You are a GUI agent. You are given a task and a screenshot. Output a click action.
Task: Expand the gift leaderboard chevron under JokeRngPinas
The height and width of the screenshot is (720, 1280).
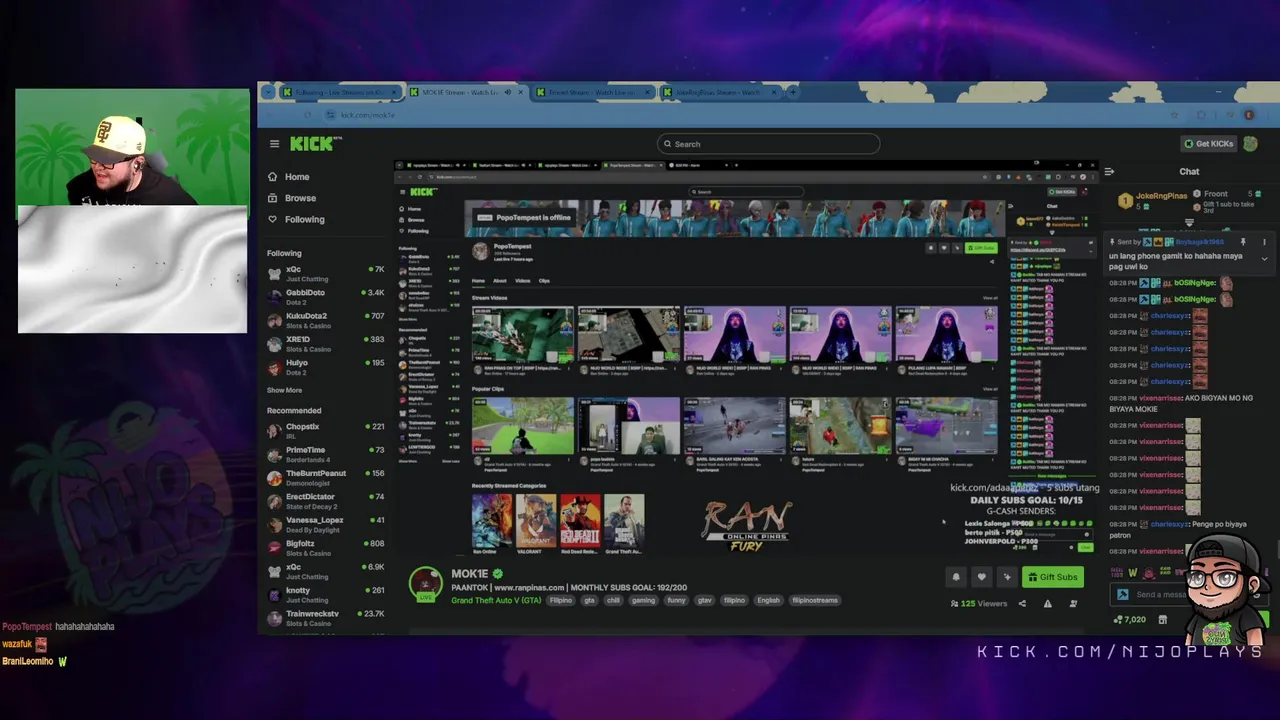1189,222
